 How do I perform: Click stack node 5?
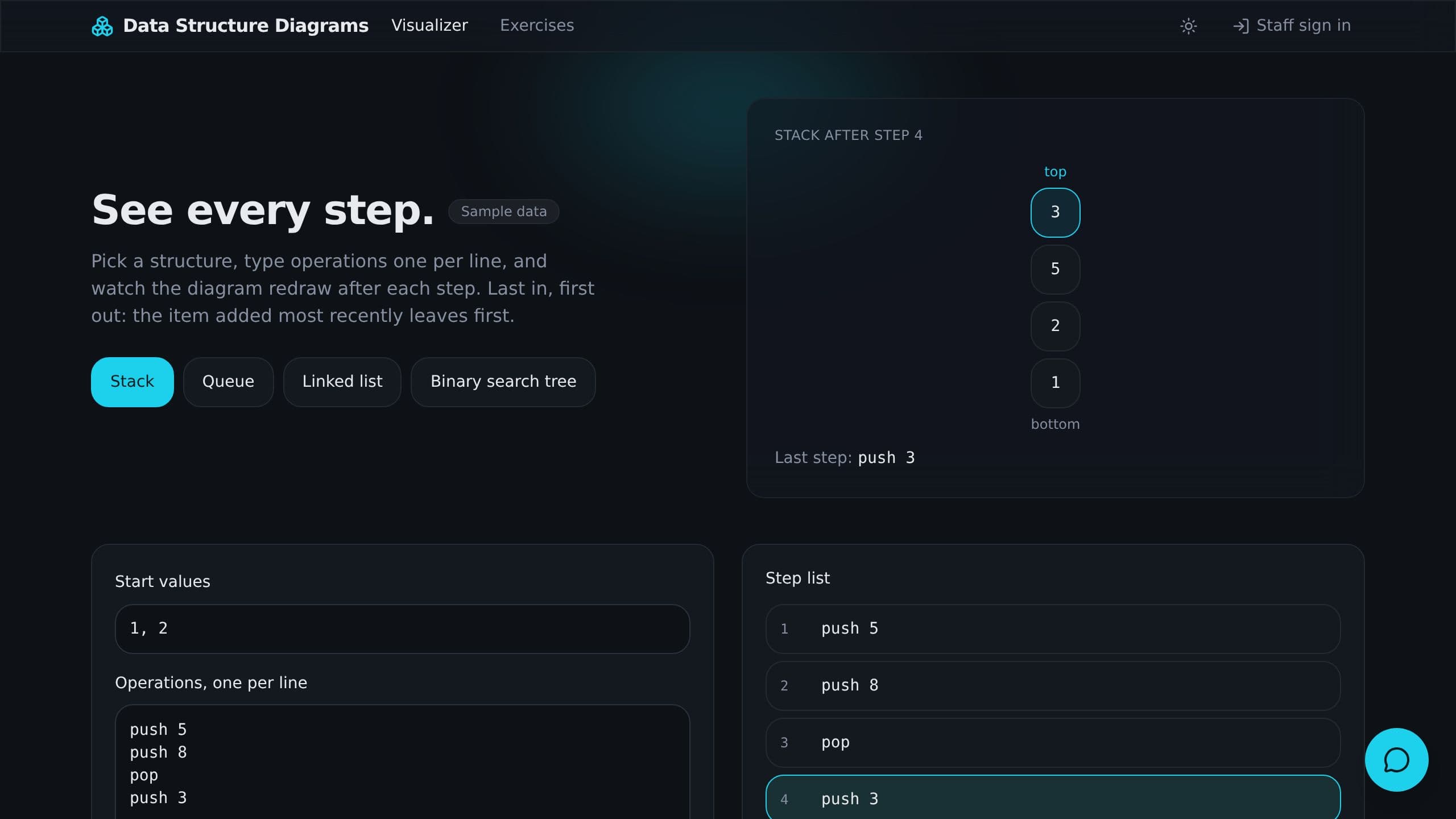pos(1055,269)
